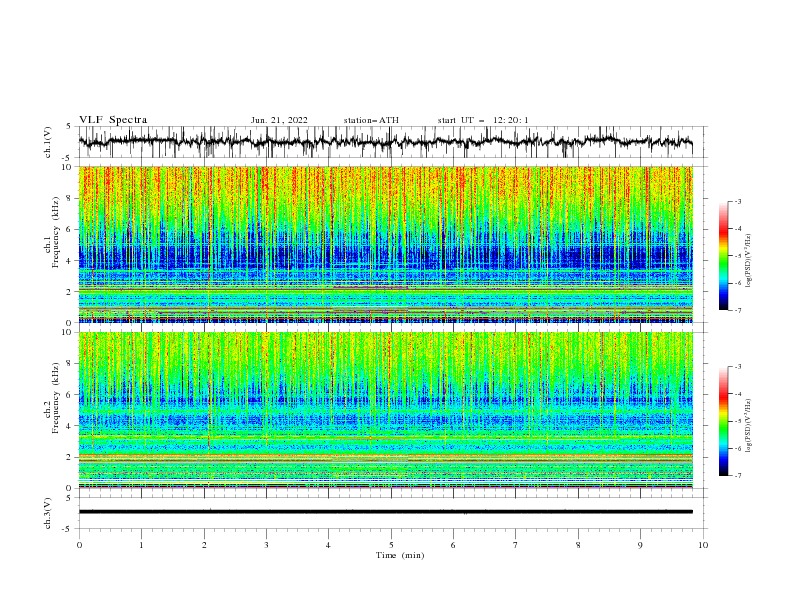Image resolution: width=792 pixels, height=612 pixels.
Task: Click the 'start UT = 12:20:1' label
Action: tap(483, 120)
